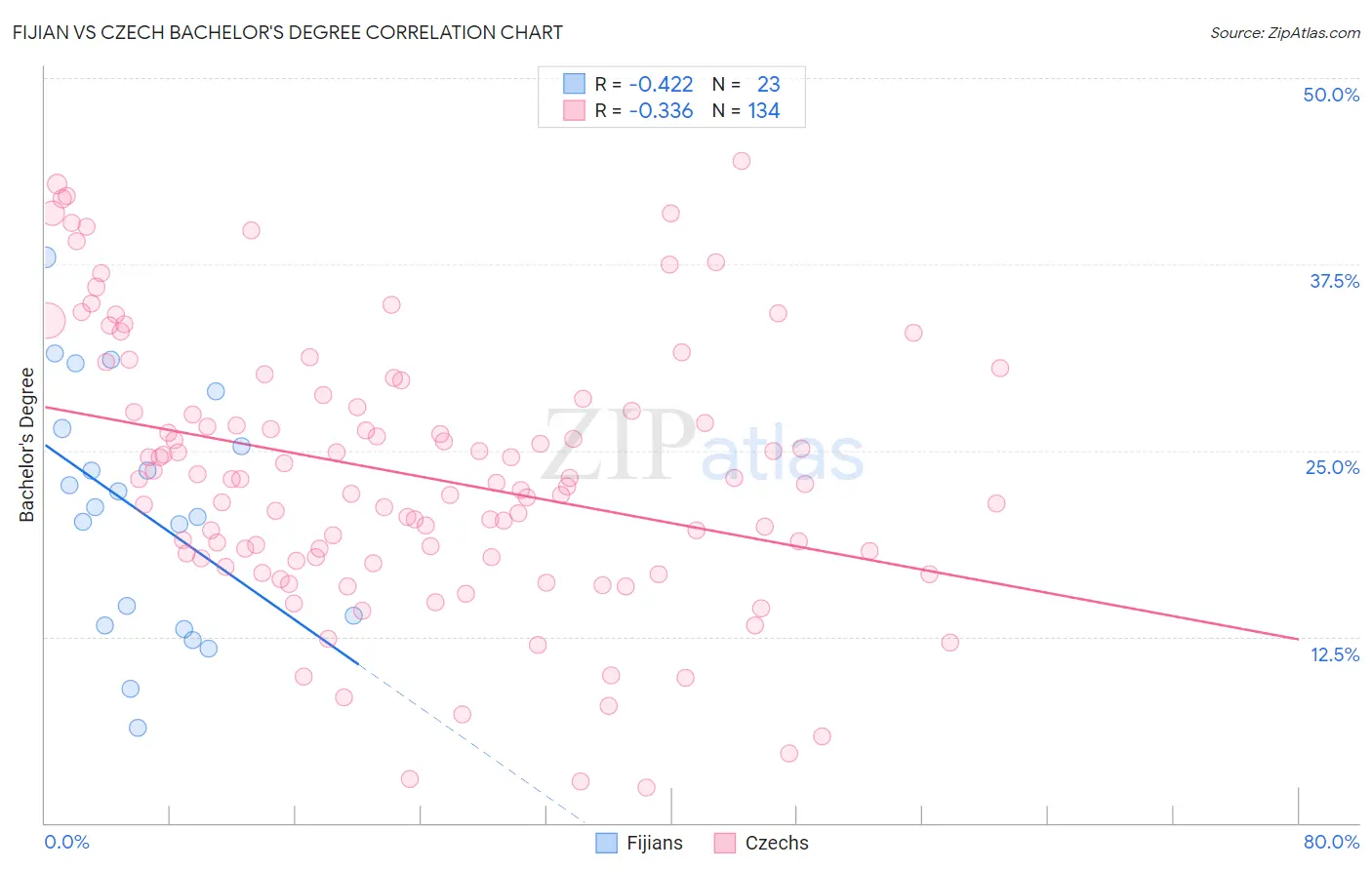Viewport: 1372px width, 870px height.
Task: Click the Bachelor's Degree axis title
Action: tap(26, 445)
